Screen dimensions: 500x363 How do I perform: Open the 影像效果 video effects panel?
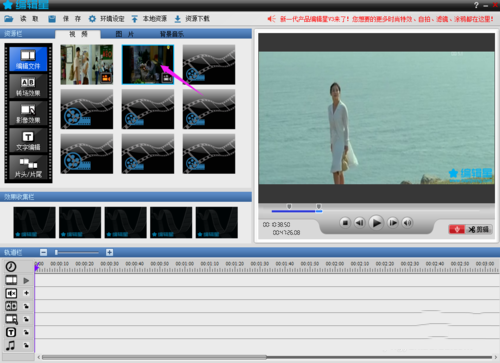28,113
